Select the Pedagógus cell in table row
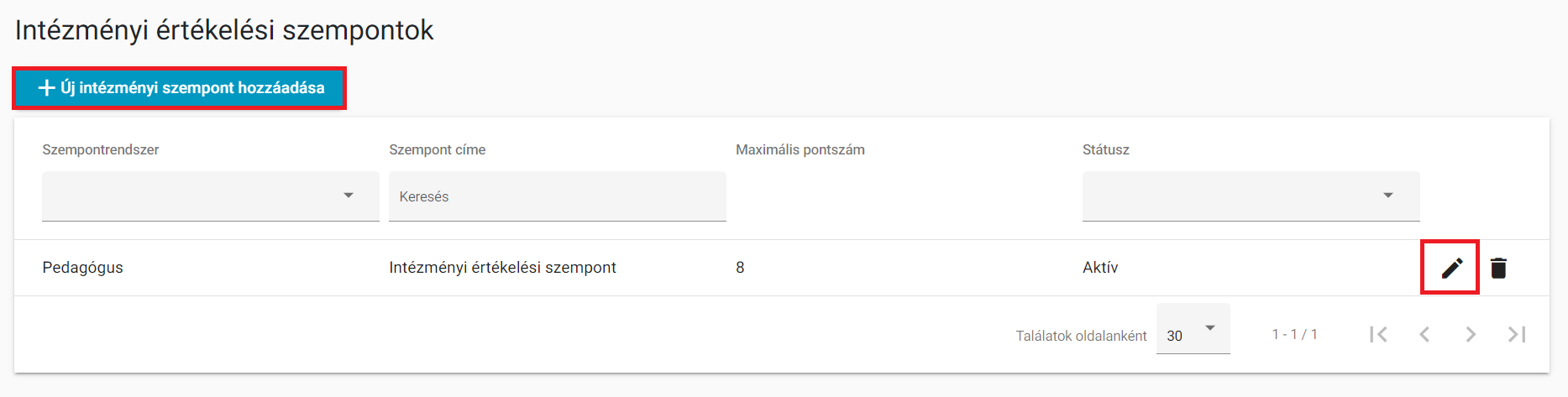Viewport: 1568px width, 397px height. [x=83, y=268]
